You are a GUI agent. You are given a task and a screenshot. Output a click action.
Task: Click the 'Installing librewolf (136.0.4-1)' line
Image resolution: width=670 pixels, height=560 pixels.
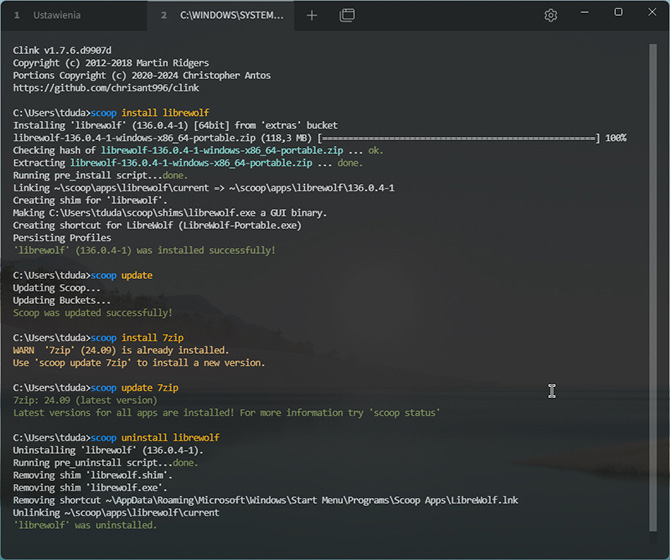tap(175, 125)
